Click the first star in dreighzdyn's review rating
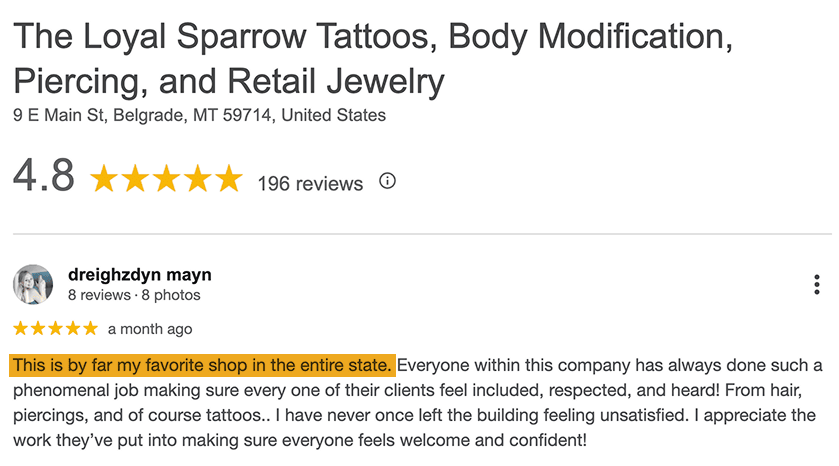This screenshot has height=466, width=839. [20, 328]
